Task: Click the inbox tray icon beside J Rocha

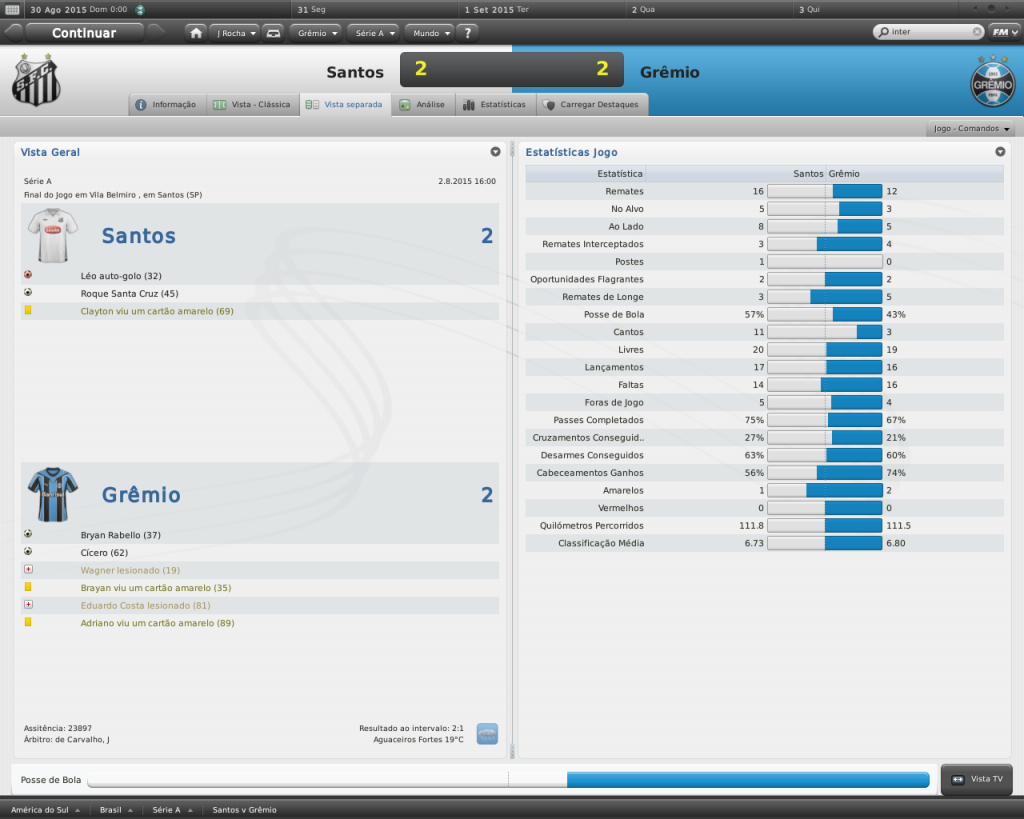Action: (273, 32)
